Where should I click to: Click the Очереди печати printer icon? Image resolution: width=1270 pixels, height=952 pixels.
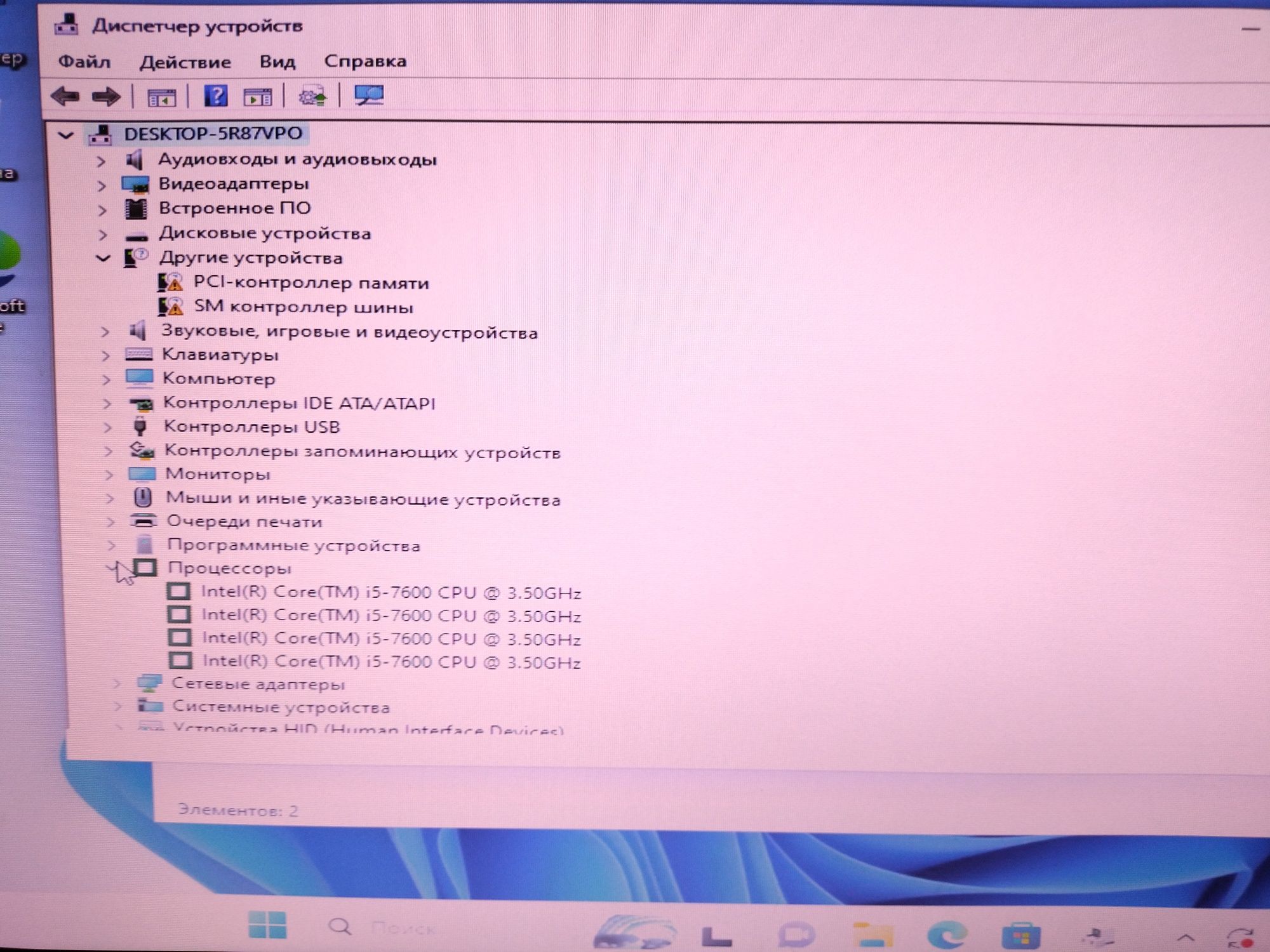point(144,521)
